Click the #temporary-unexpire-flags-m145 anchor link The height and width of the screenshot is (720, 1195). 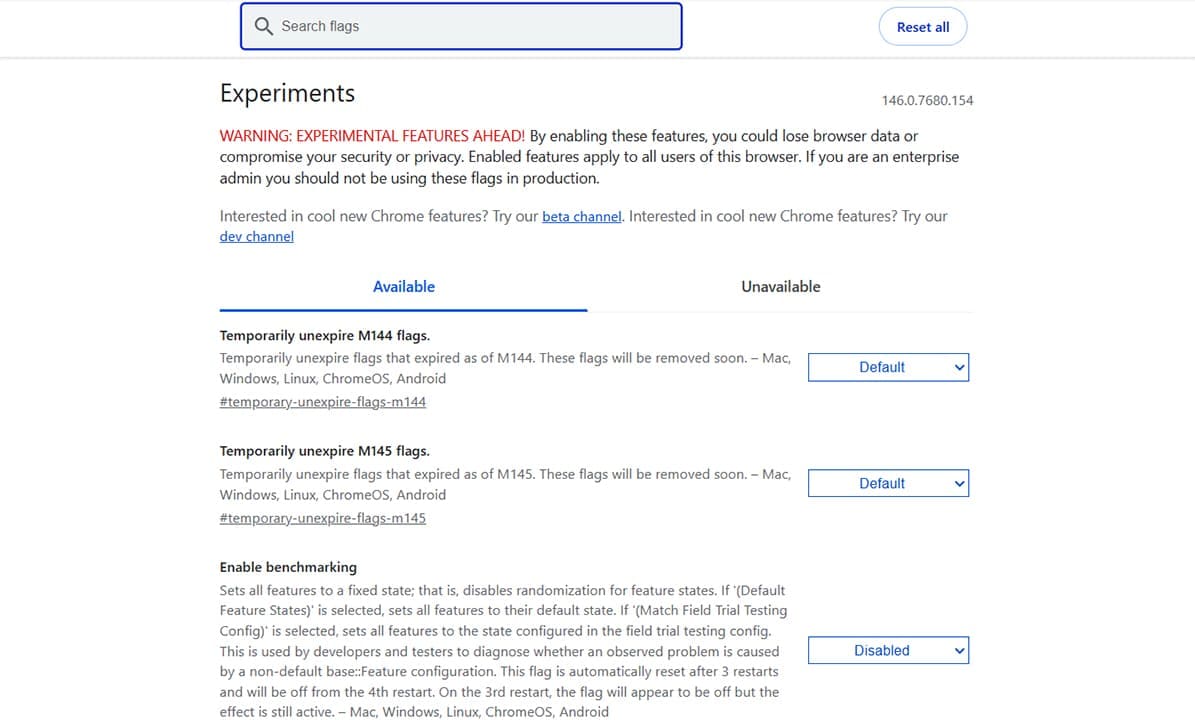tap(322, 518)
